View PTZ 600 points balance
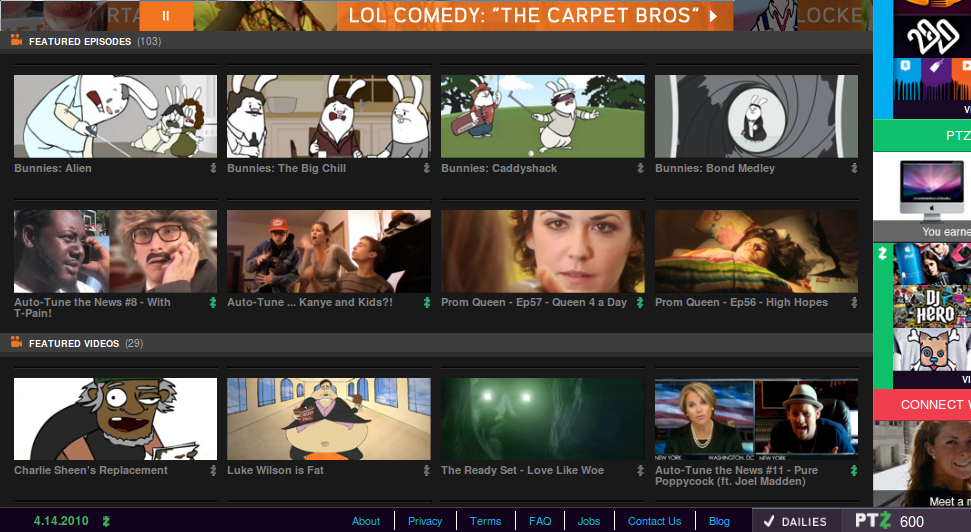Viewport: 971px width, 532px height. 890,521
